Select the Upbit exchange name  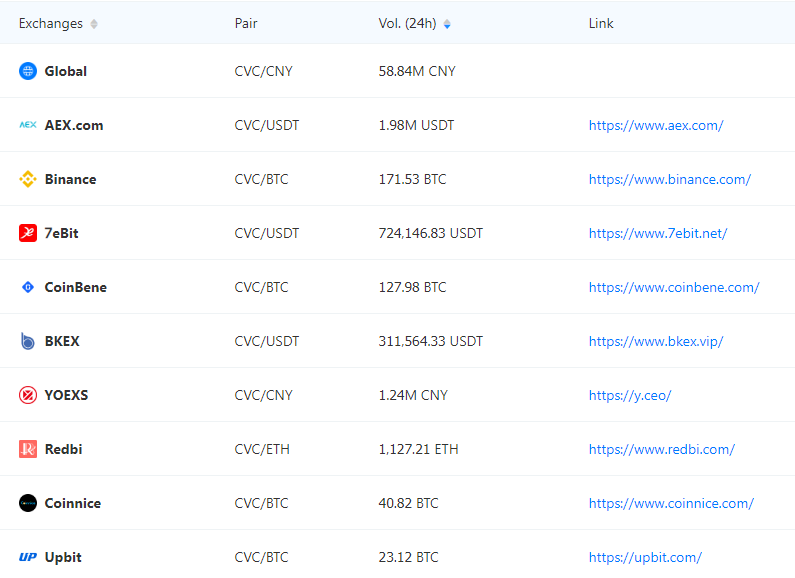click(63, 557)
